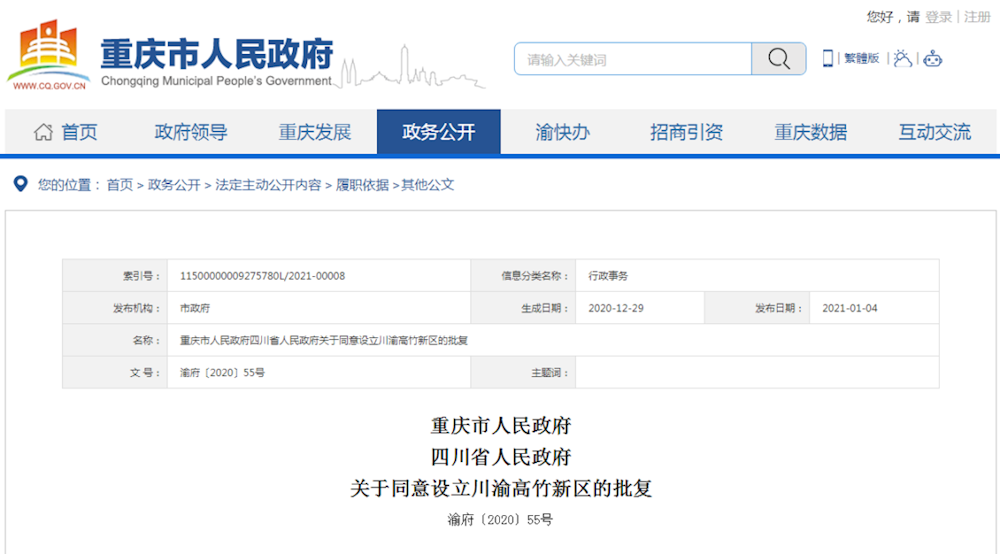Open the robot assistant icon
Image resolution: width=1000 pixels, height=554 pixels.
(x=933, y=59)
